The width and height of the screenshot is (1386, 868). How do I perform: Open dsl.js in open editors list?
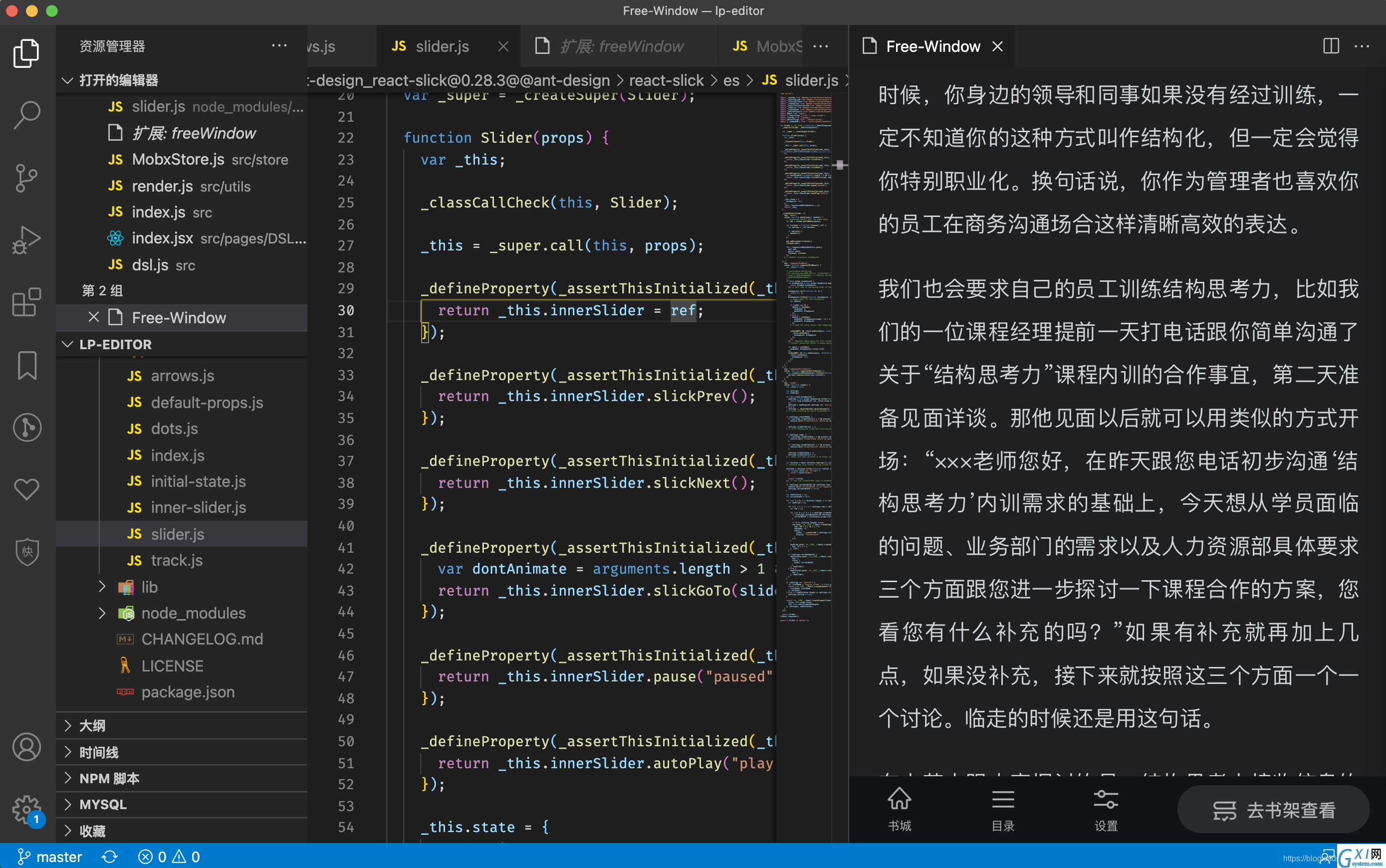pyautogui.click(x=182, y=265)
